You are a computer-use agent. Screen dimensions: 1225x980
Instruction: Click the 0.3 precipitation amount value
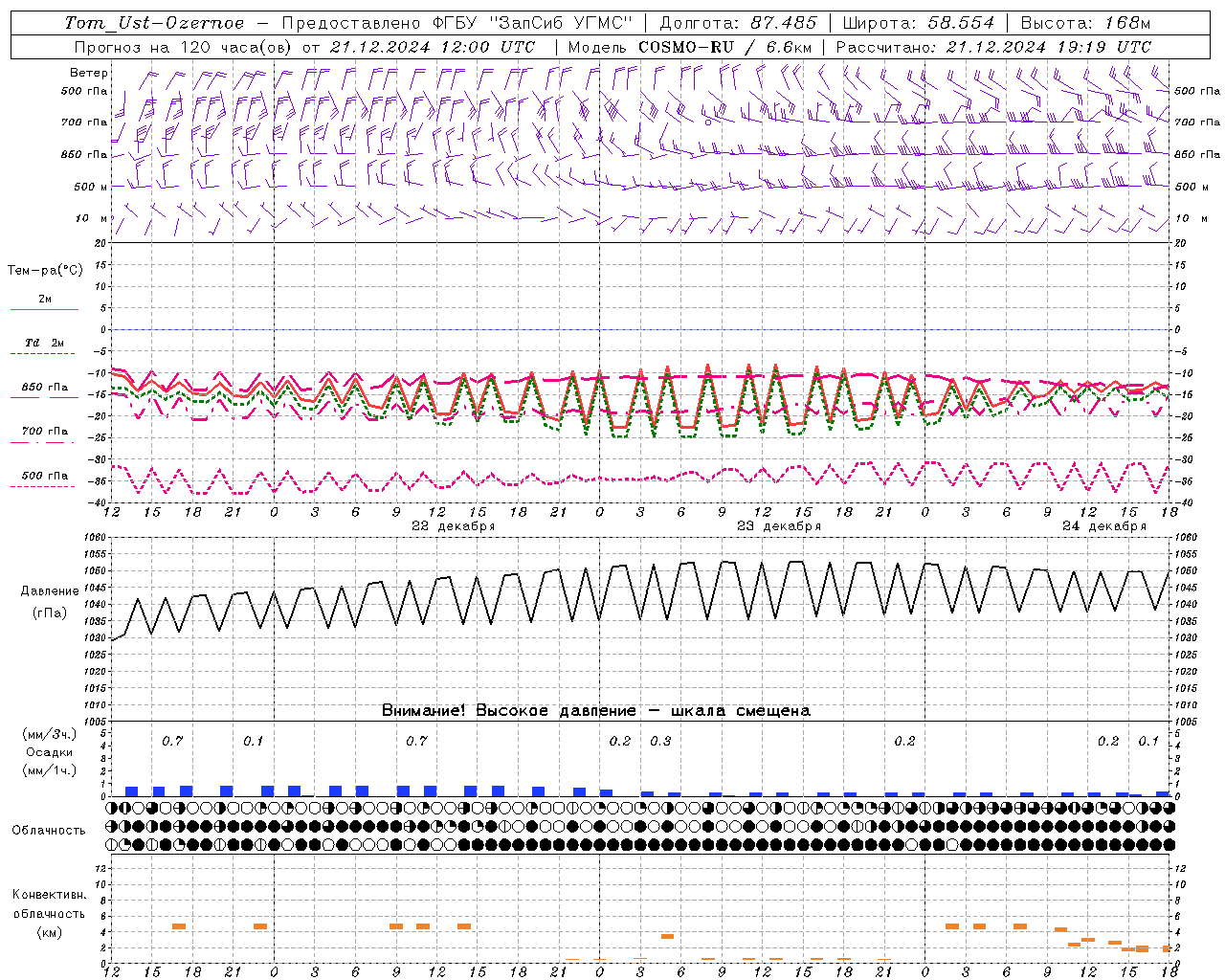click(x=660, y=741)
